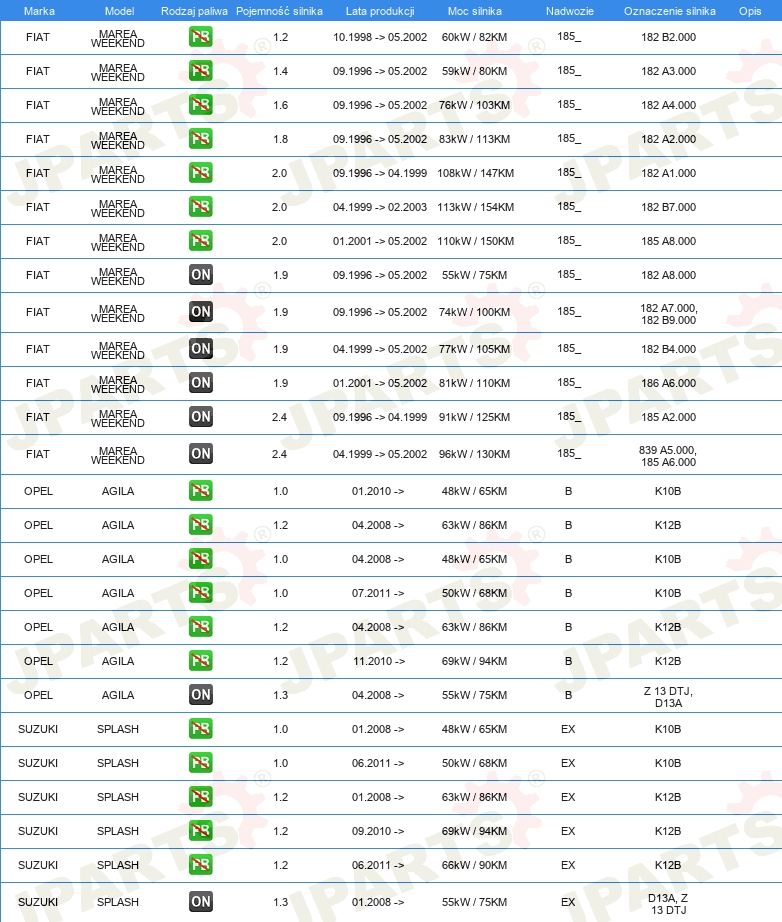Image resolution: width=782 pixels, height=922 pixels.
Task: Select the power cell 81kW / 110KM
Action: 474,383
